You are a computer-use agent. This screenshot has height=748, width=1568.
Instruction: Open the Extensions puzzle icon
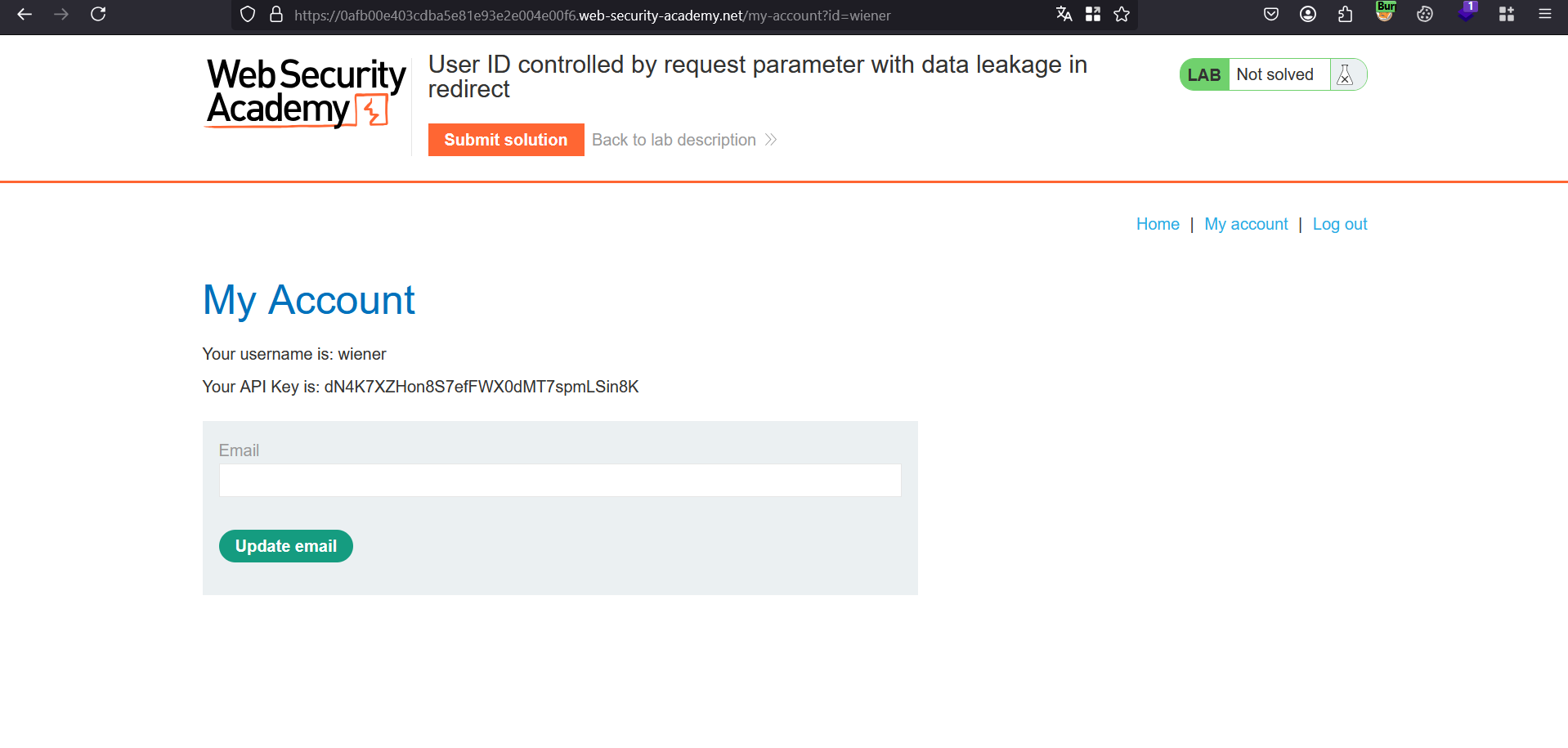(x=1345, y=14)
